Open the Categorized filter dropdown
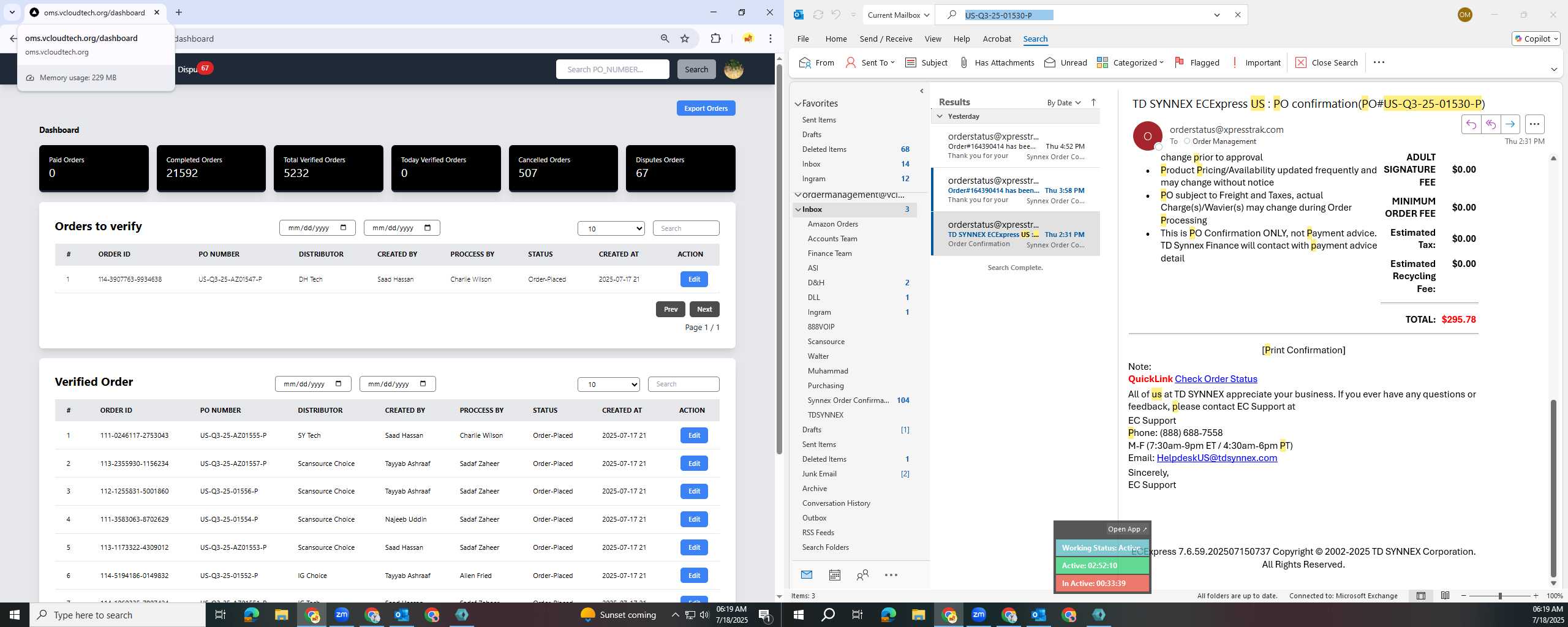 [1130, 62]
